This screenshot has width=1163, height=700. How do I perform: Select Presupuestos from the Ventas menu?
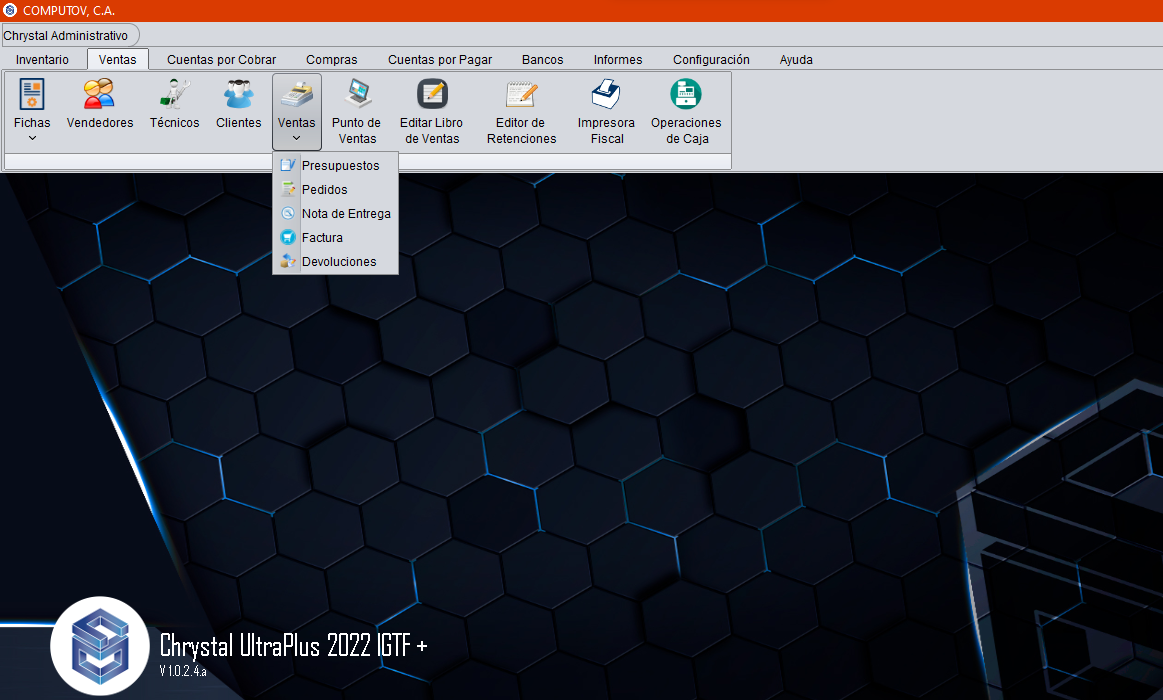coord(340,166)
